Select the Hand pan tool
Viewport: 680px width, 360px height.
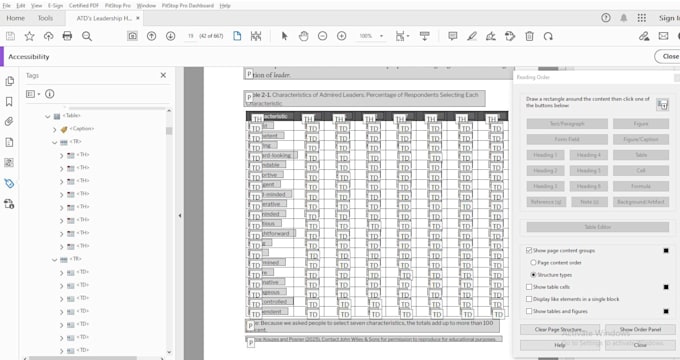pyautogui.click(x=304, y=36)
